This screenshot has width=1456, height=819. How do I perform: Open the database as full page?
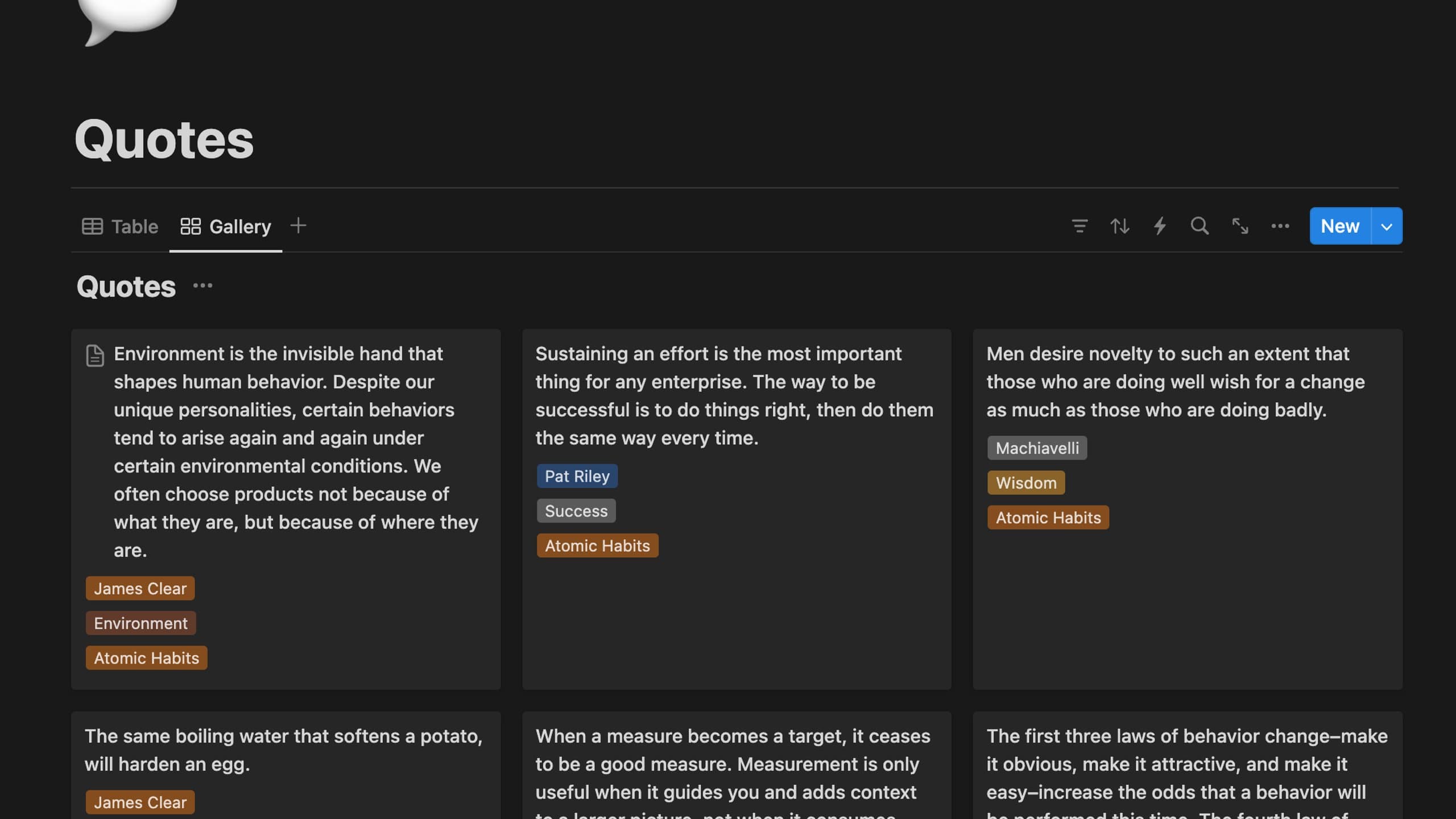(1240, 226)
